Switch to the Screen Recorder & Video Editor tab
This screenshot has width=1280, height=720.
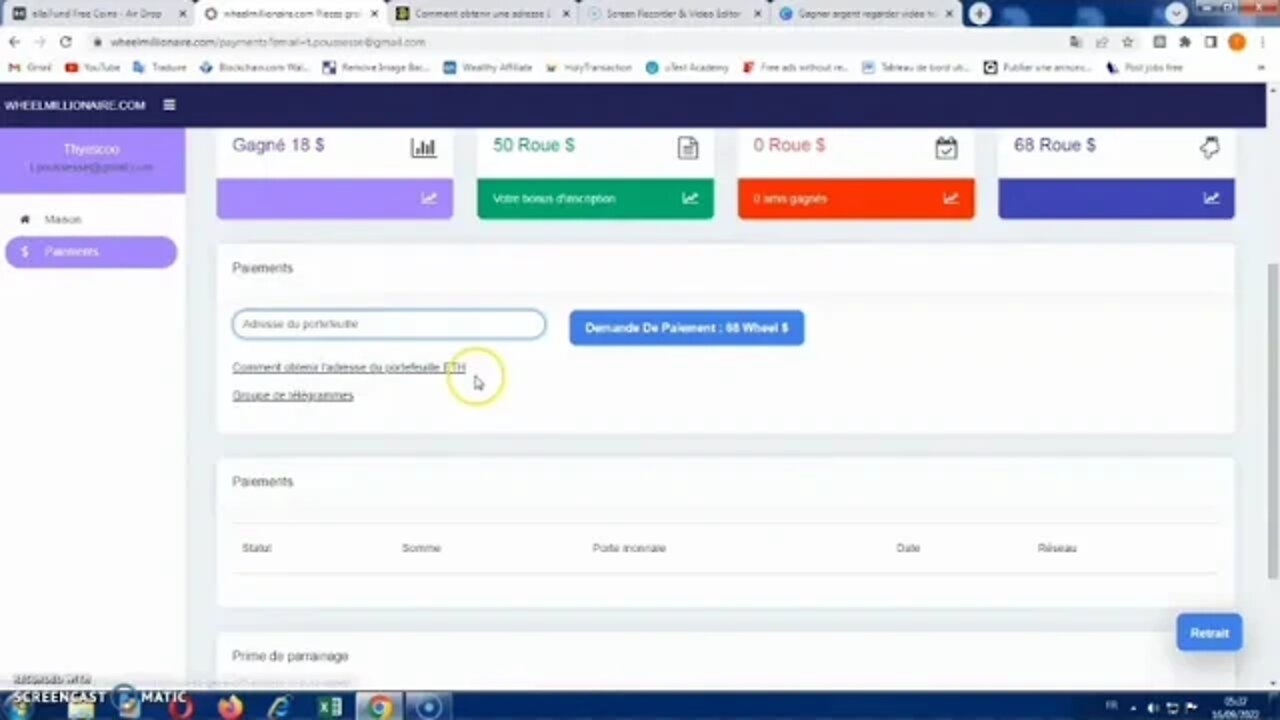[x=672, y=14]
